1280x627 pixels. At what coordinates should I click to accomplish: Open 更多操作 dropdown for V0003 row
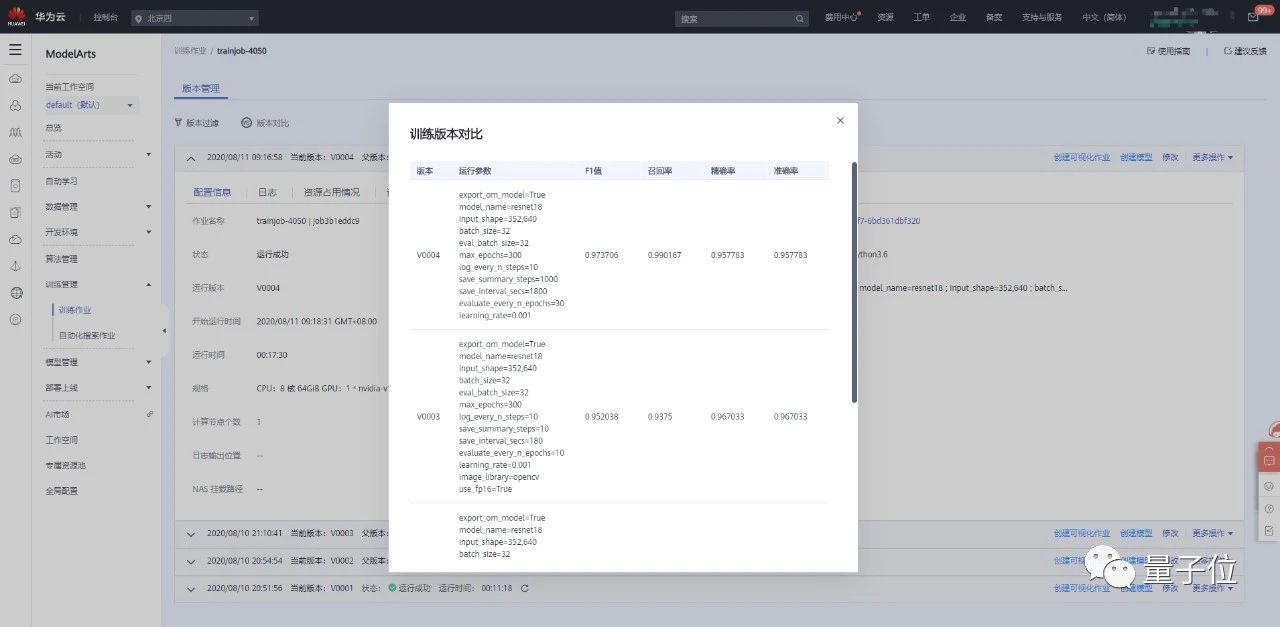(x=1212, y=534)
